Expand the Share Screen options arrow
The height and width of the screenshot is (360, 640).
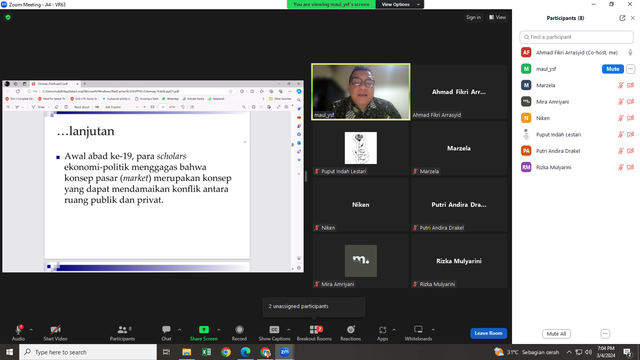(219, 330)
